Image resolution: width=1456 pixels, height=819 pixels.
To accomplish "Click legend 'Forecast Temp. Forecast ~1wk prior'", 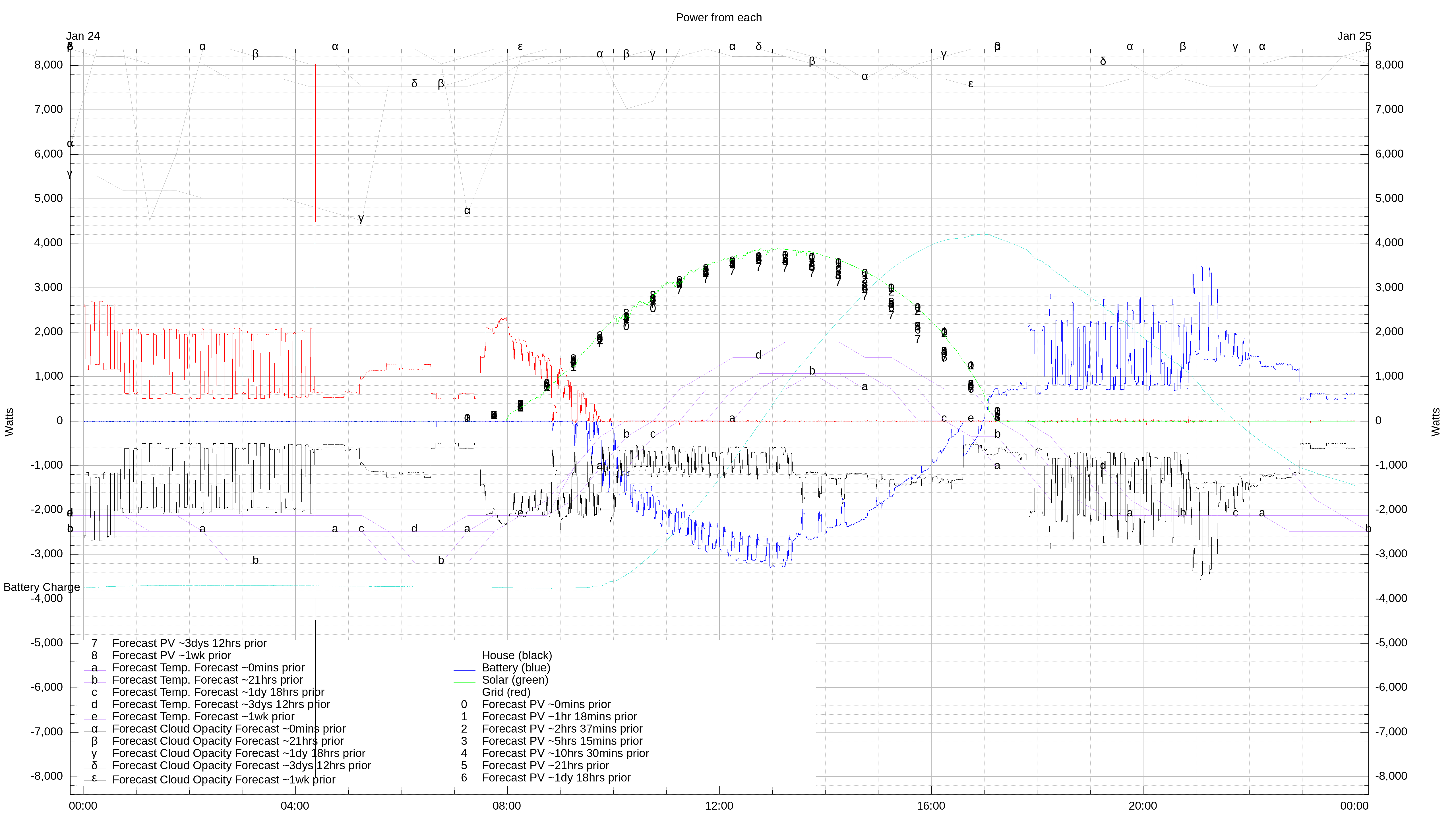I will (203, 717).
